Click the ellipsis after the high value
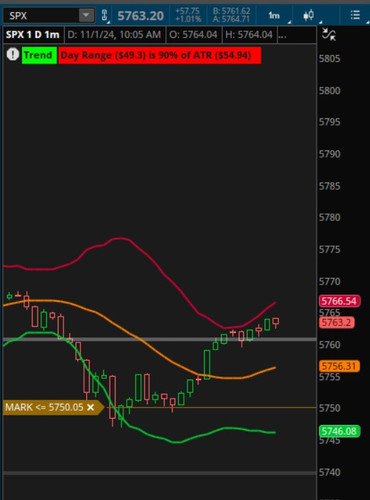370x500 pixels. pyautogui.click(x=282, y=36)
